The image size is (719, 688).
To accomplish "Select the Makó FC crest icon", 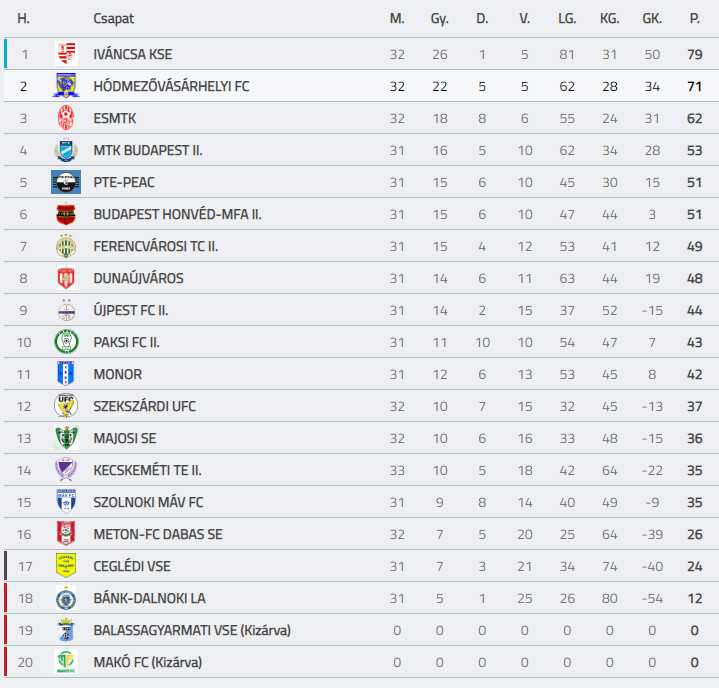I will click(66, 661).
